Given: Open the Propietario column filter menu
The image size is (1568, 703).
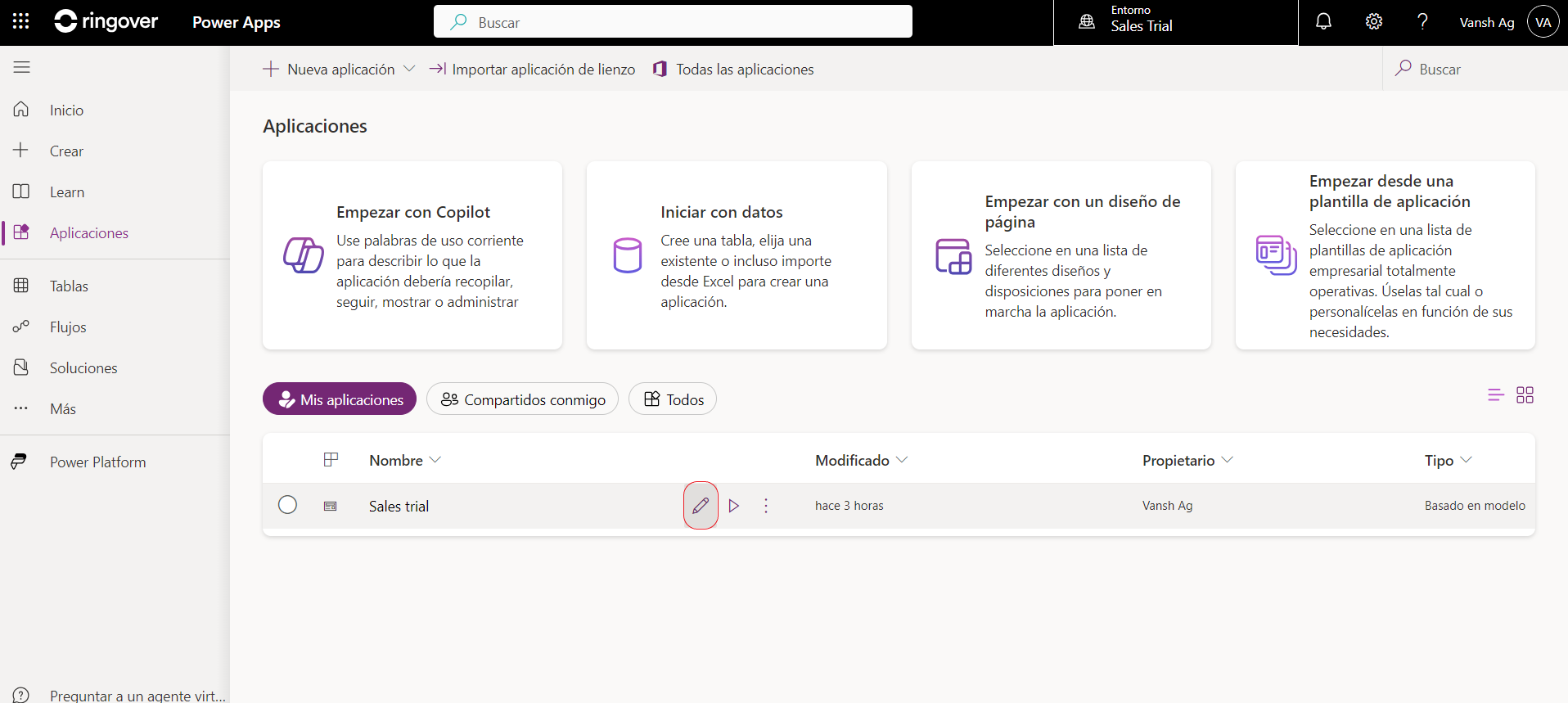Looking at the screenshot, I should (x=1187, y=460).
